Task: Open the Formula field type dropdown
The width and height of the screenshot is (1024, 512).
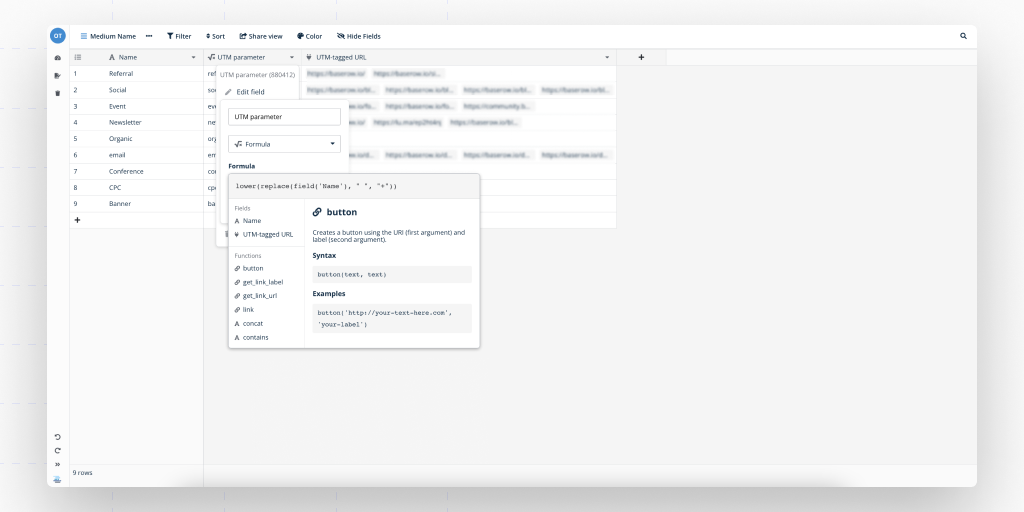Action: 284,144
